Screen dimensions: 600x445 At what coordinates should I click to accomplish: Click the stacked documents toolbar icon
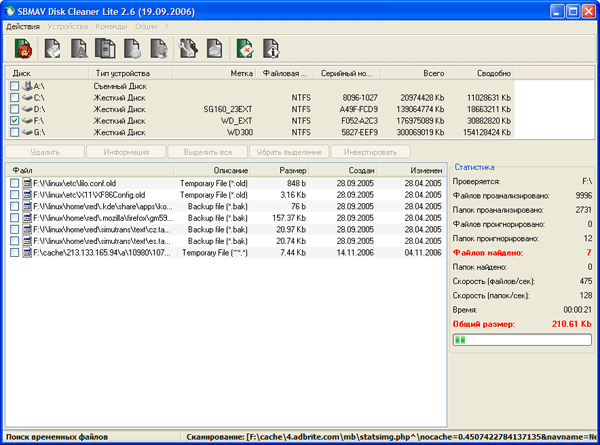click(105, 48)
